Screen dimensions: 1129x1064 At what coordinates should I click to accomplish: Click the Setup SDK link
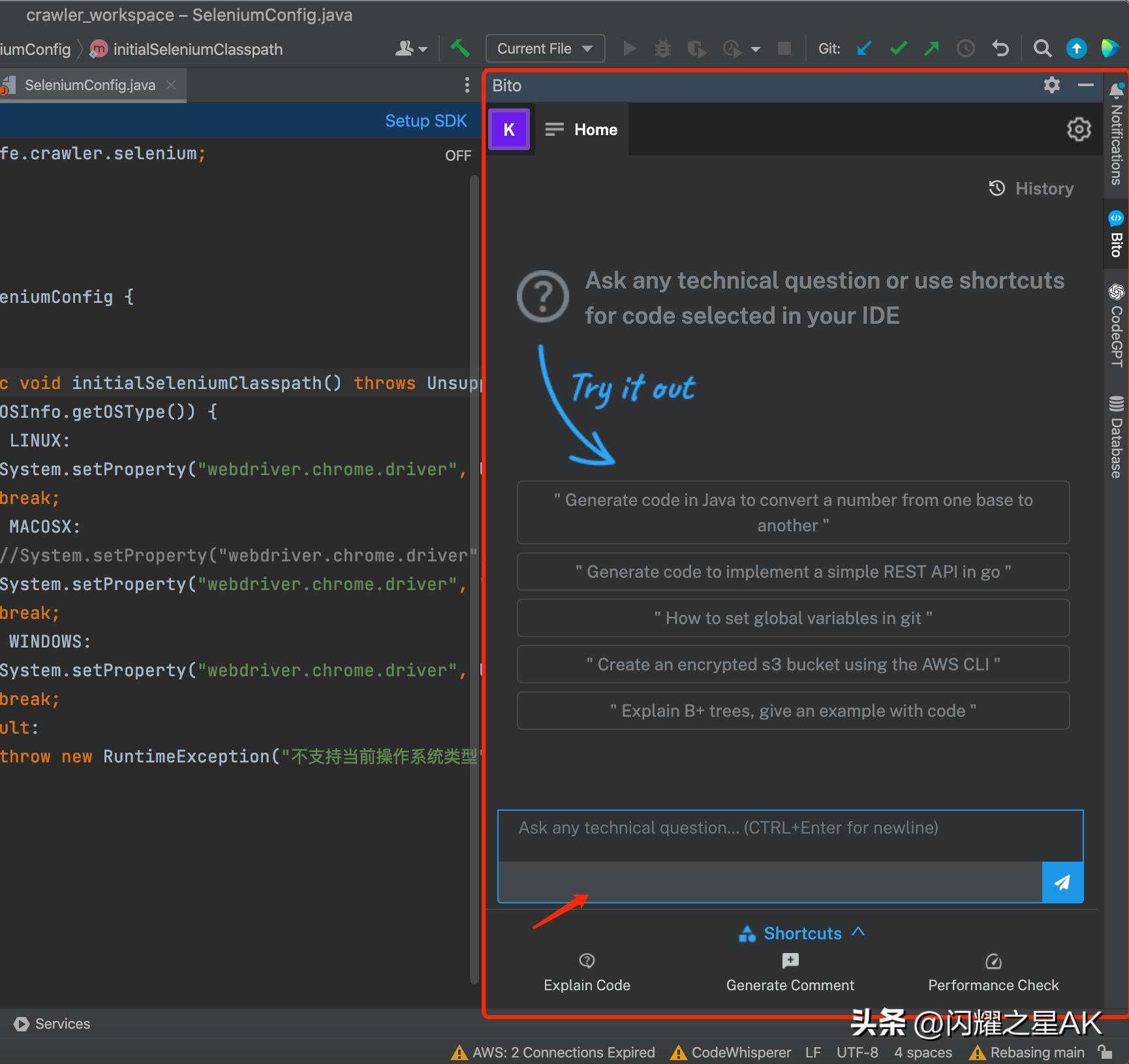(x=425, y=121)
